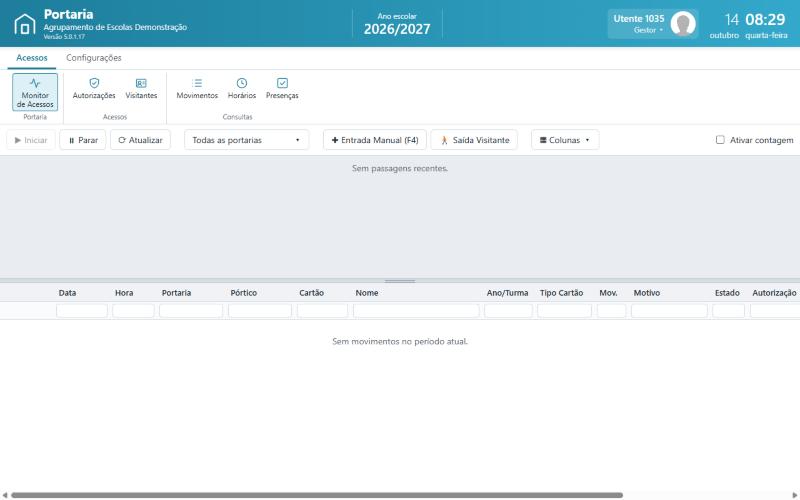Sort by the Hora column header
800x500 pixels.
[124, 293]
